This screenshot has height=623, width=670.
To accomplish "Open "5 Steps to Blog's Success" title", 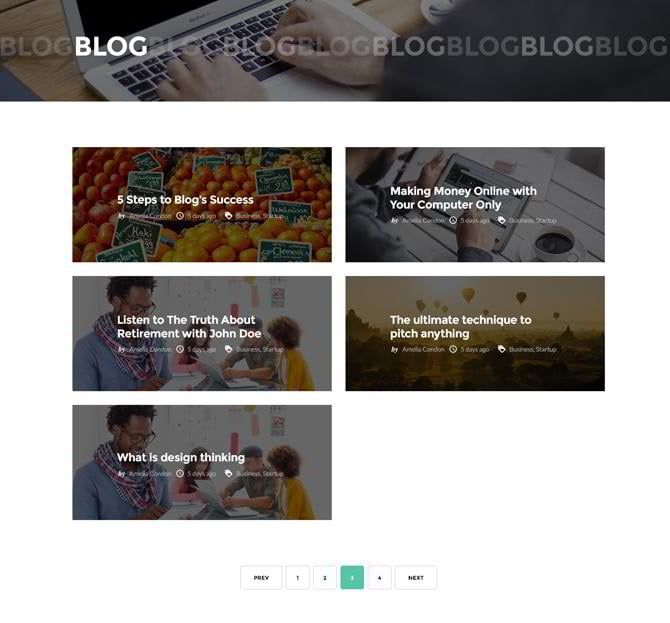I will [x=185, y=200].
